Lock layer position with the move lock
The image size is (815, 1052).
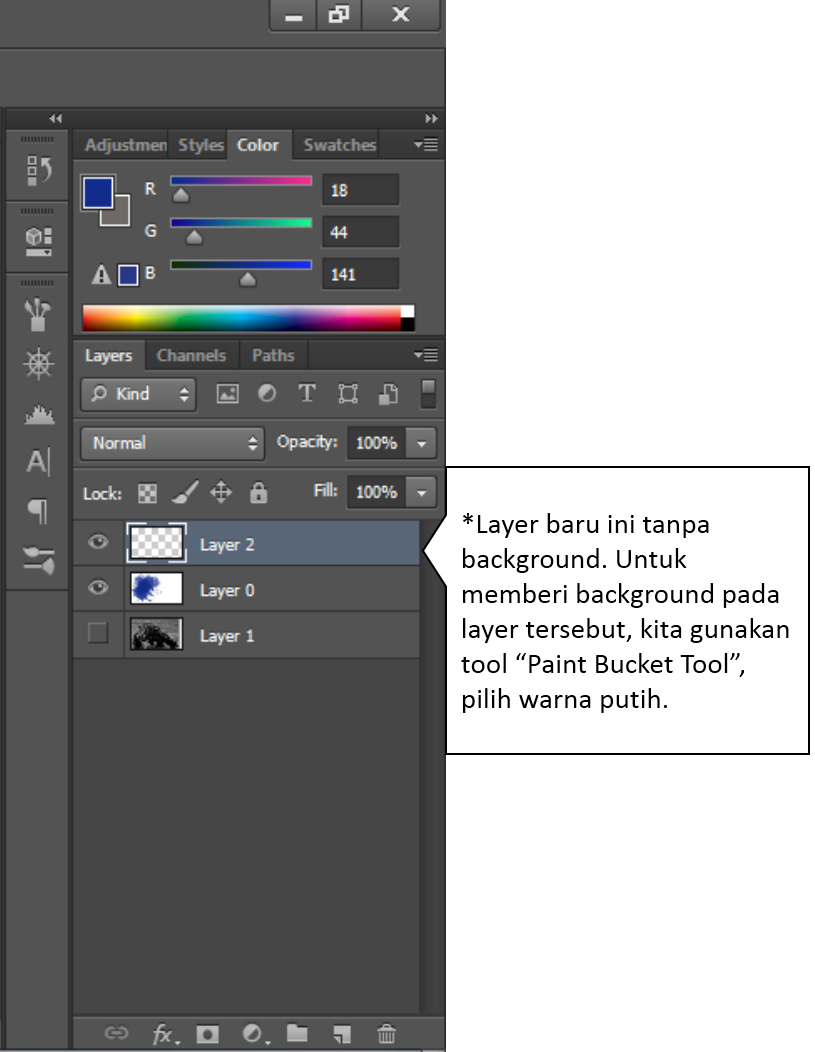(x=221, y=493)
